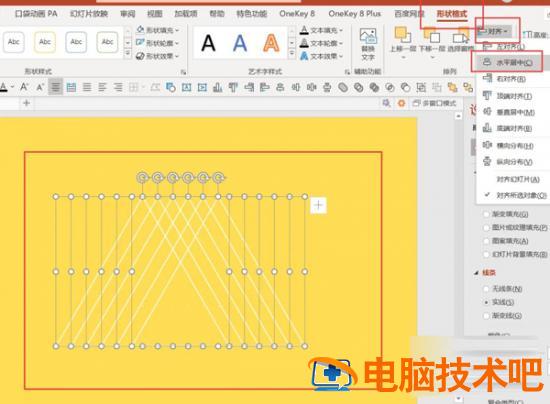Screen dimensions: 550x404
Task: Select 图案填充 (Pattern fill) radio button
Action: pyautogui.click(x=486, y=241)
